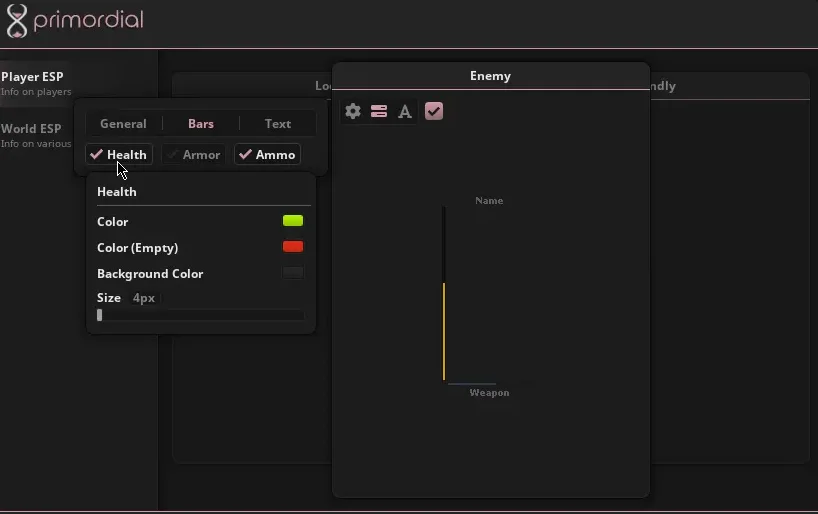Image resolution: width=818 pixels, height=514 pixels.
Task: Click the text "A" icon in Enemy toolbar
Action: click(405, 111)
